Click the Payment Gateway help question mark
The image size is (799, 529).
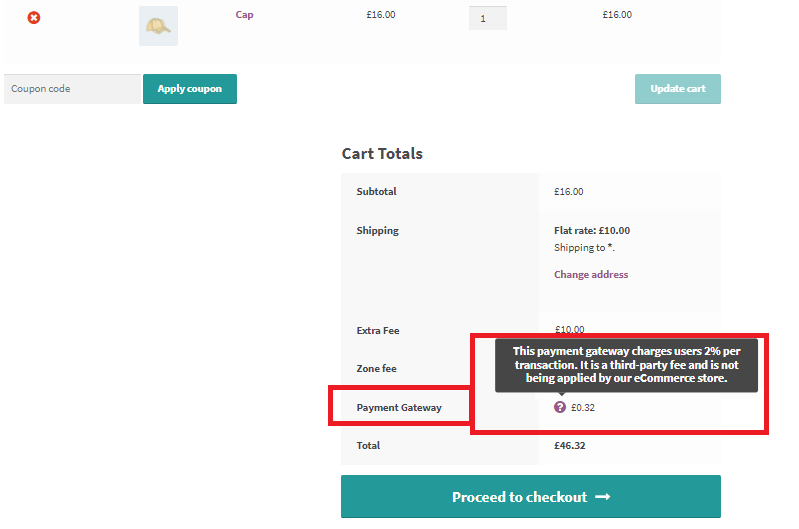[560, 407]
